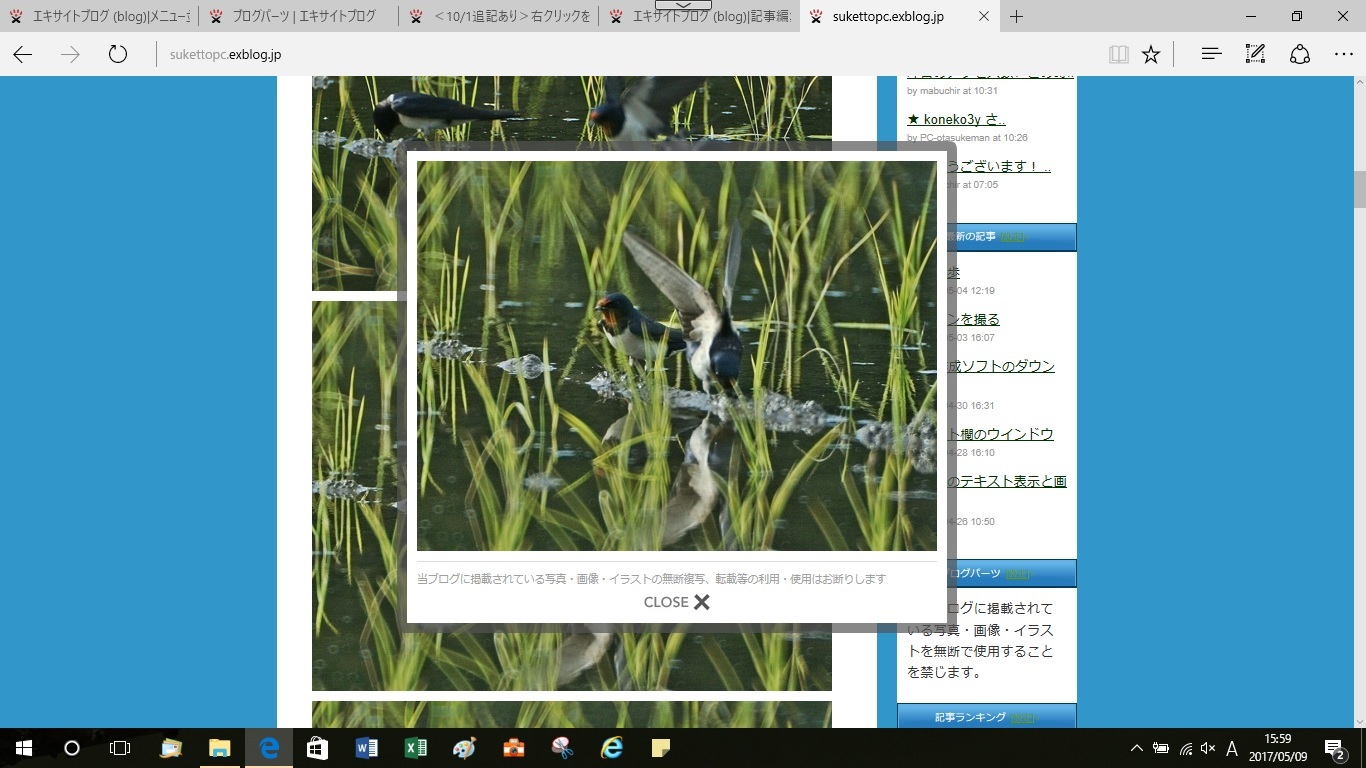This screenshot has width=1366, height=768.
Task: Switch to the 右クリックを tab
Action: [x=499, y=16]
